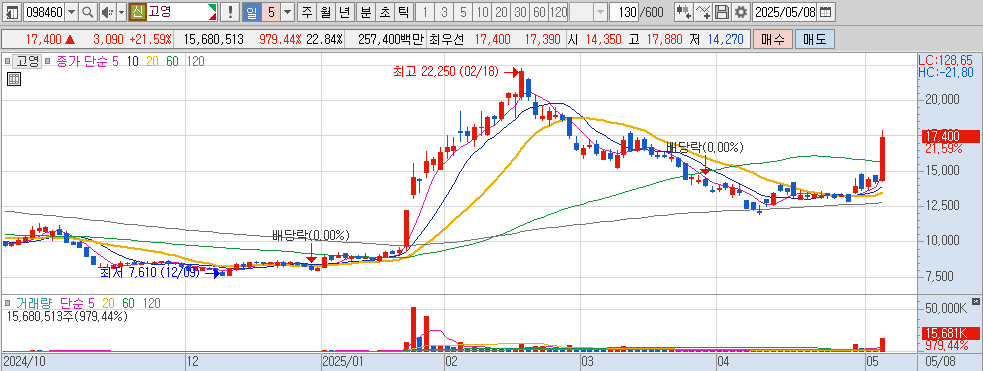
Task: Expand the period value 5 dropdown
Action: (x=288, y=11)
